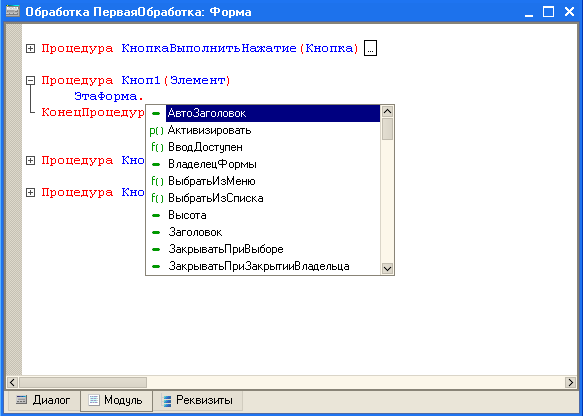Click the property icon beside ВладелецФормы

coord(156,164)
